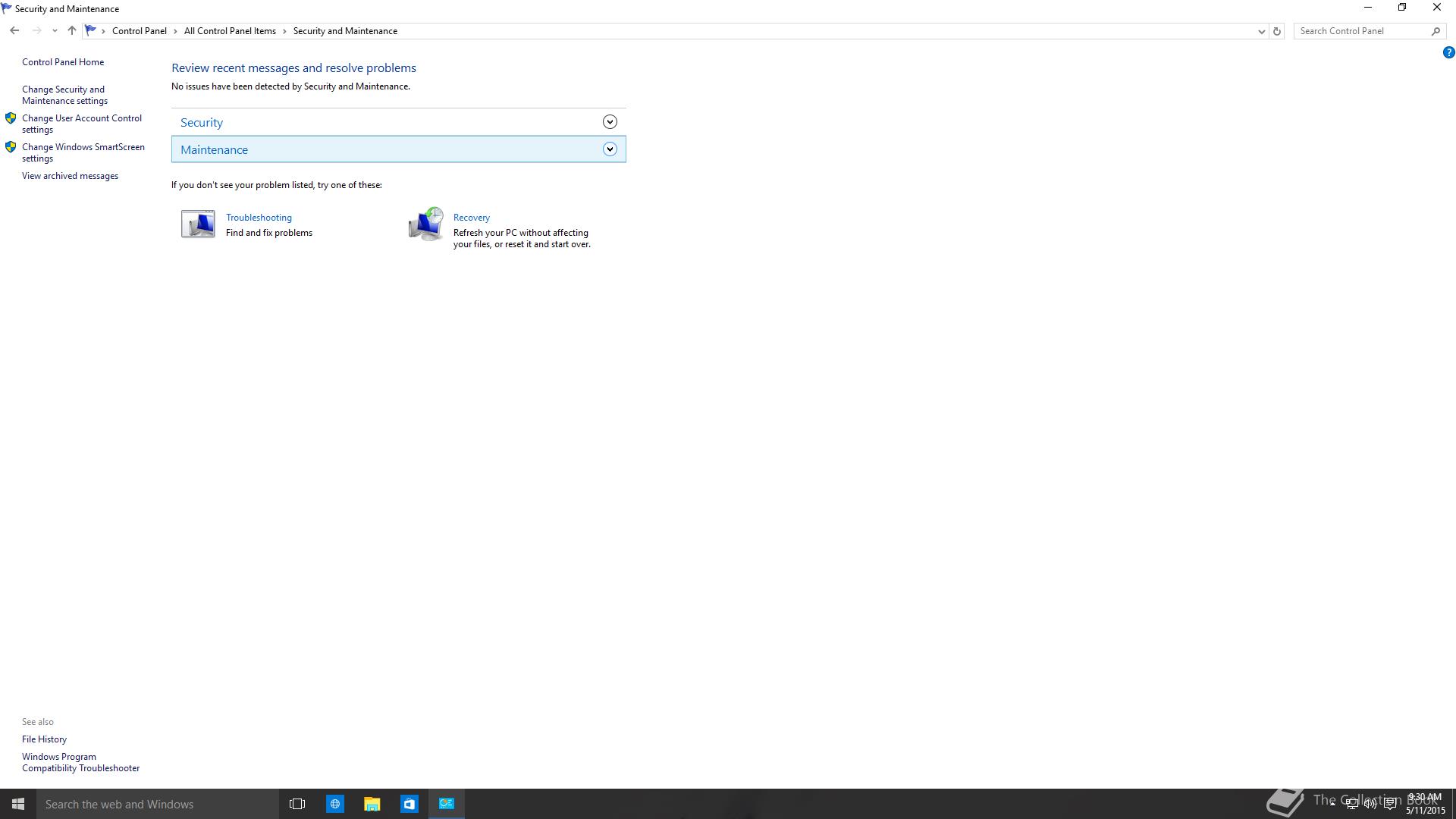Go back with the back arrow

pyautogui.click(x=14, y=31)
